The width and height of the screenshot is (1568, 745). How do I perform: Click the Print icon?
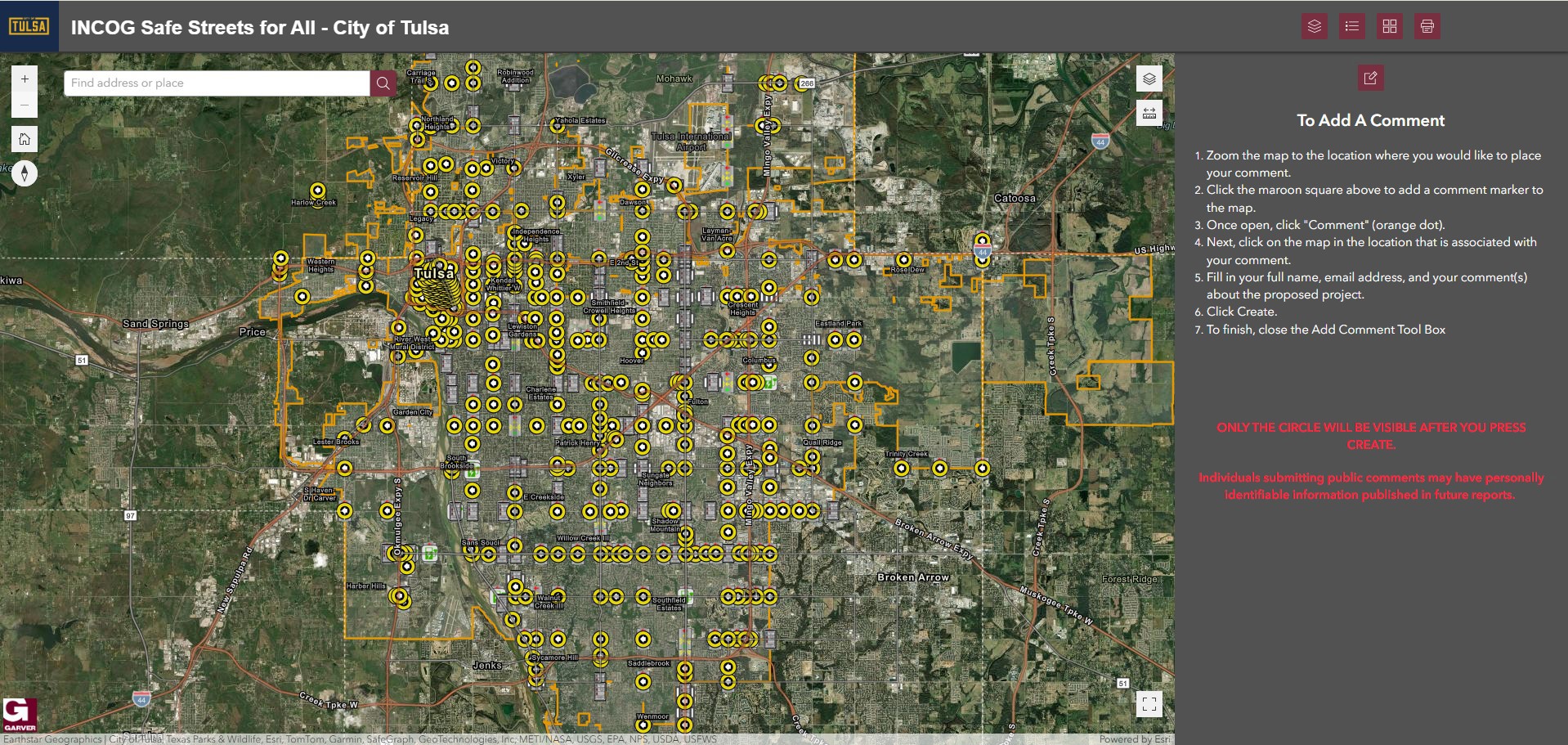click(x=1427, y=26)
